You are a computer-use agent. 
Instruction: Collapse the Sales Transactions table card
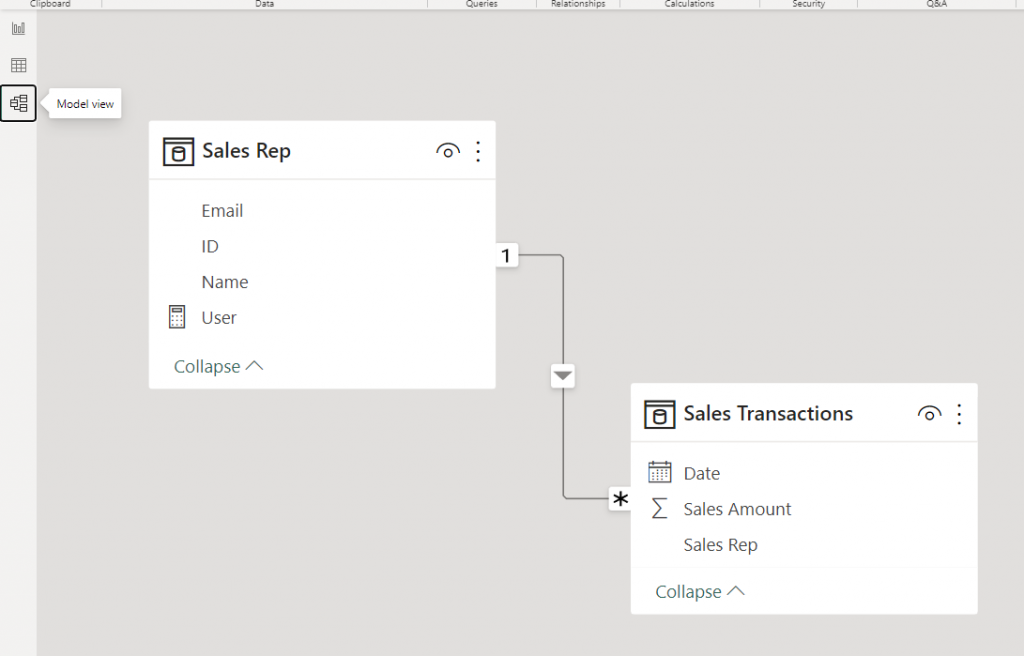click(x=700, y=592)
